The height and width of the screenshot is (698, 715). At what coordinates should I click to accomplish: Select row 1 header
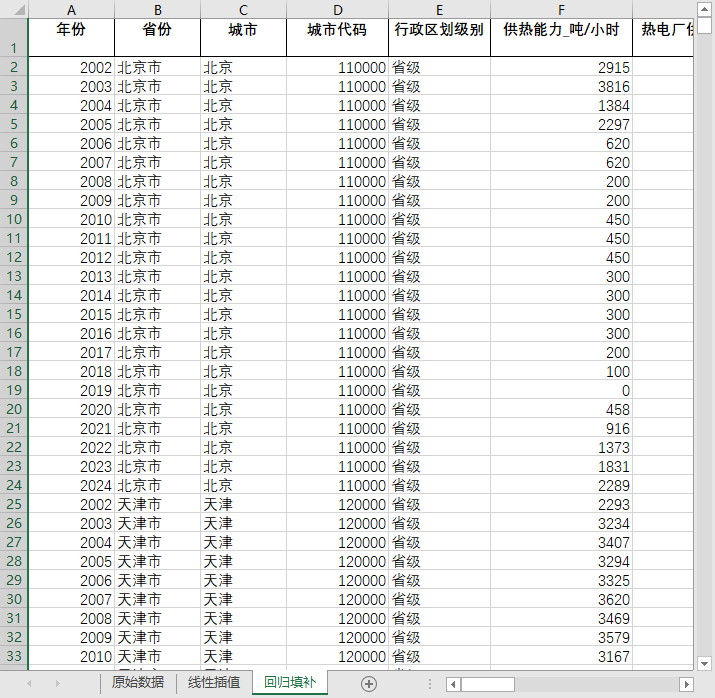14,38
